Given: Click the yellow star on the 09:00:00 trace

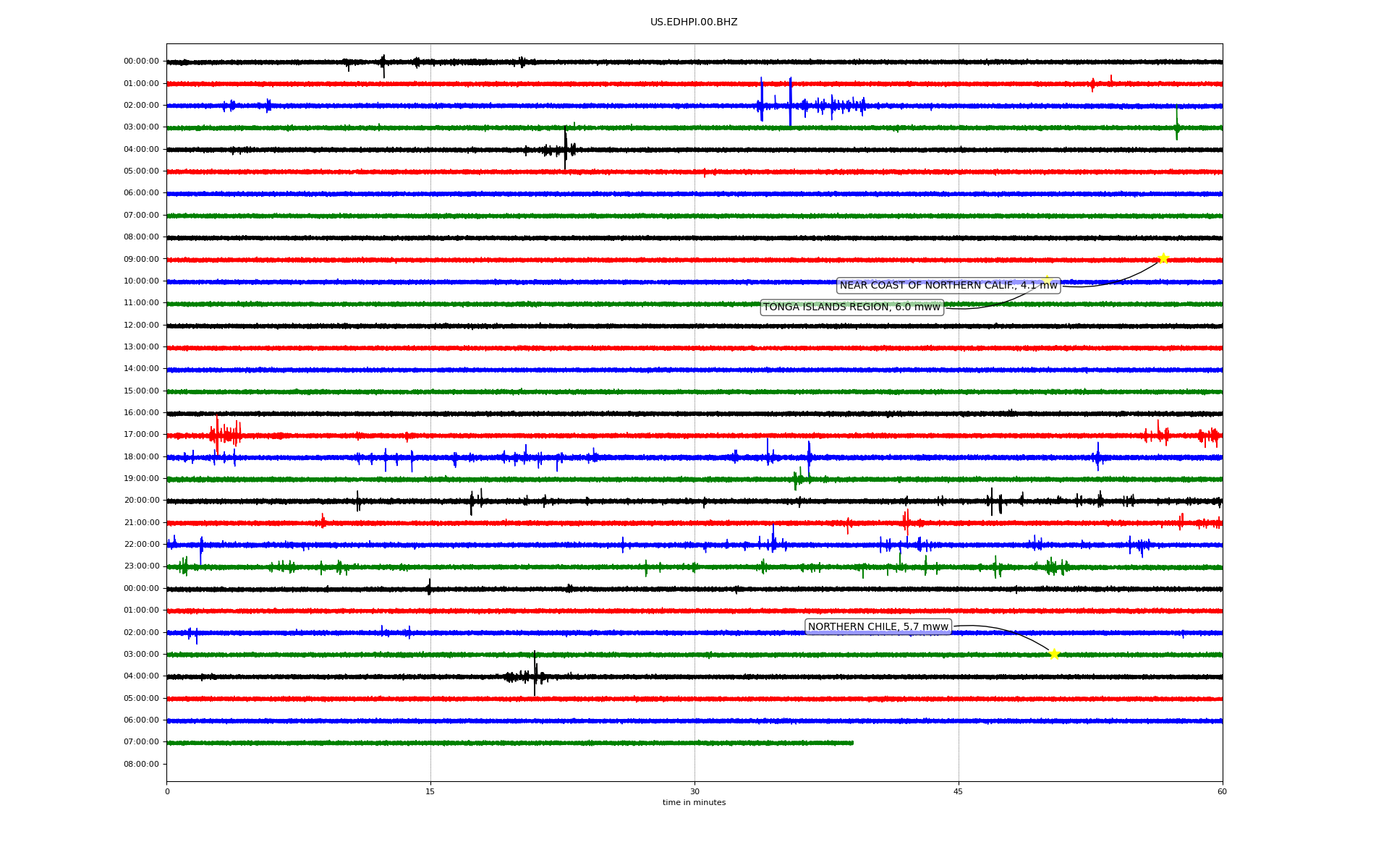Looking at the screenshot, I should coord(1163,258).
